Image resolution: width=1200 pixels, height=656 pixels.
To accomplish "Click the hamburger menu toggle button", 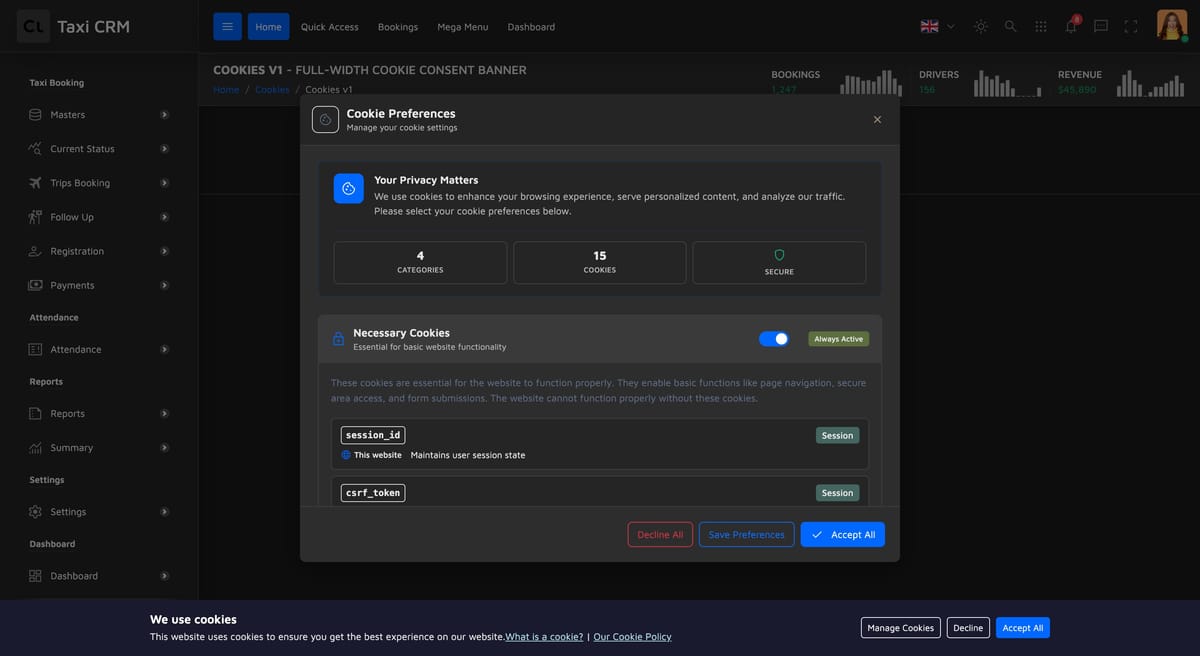I will tap(227, 27).
